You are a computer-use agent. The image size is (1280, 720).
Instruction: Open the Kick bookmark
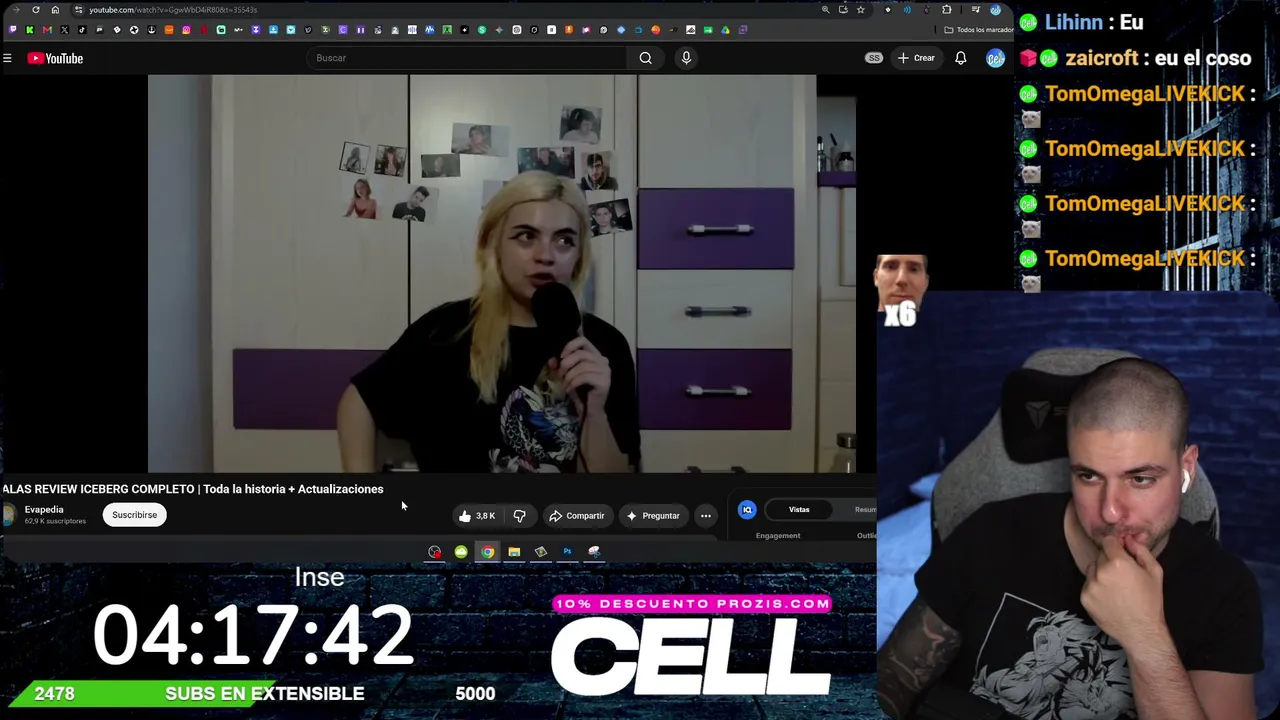(30, 30)
